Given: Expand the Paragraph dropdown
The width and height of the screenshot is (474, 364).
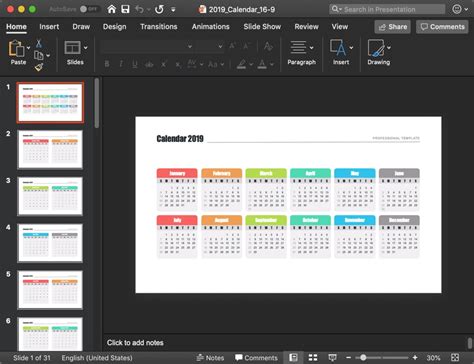Looking at the screenshot, I should coord(311,48).
